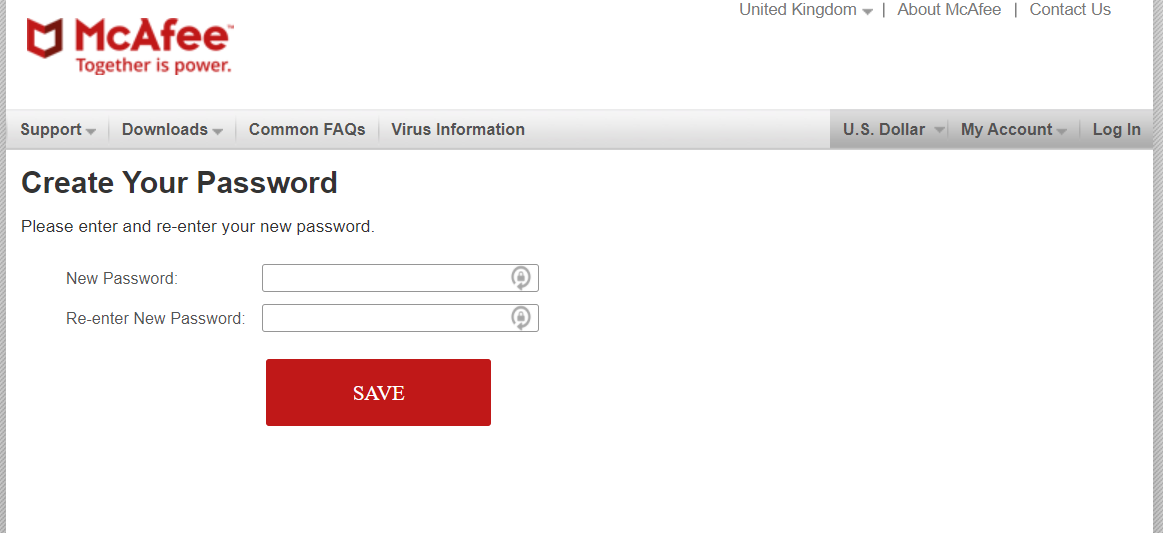Screen dimensions: 1163x533
Task: Follow the About McAfee link
Action: [x=949, y=10]
